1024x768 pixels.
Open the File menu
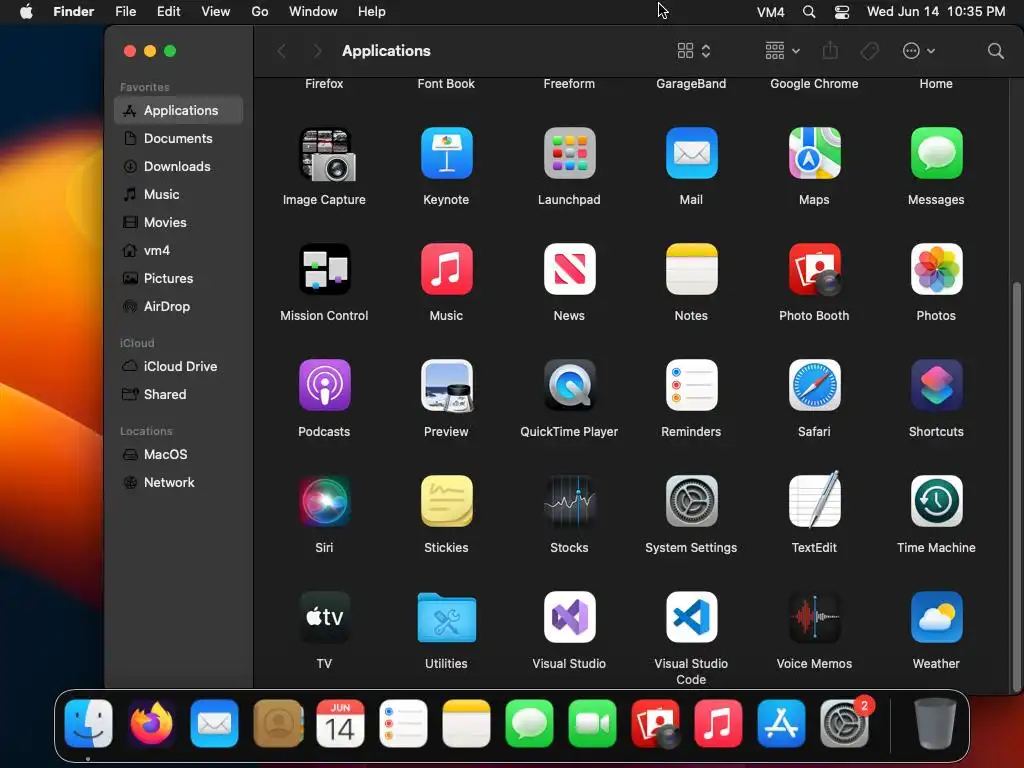pyautogui.click(x=125, y=12)
